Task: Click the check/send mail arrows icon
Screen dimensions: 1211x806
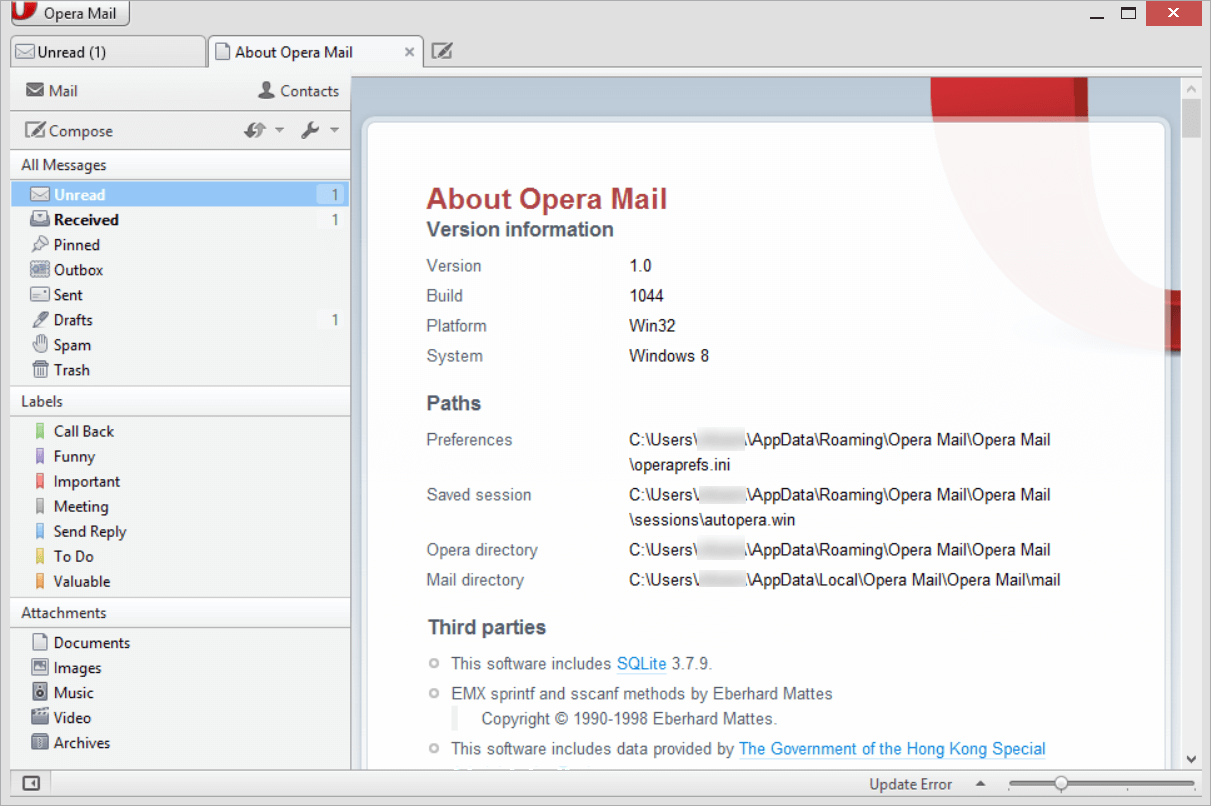Action: (255, 130)
